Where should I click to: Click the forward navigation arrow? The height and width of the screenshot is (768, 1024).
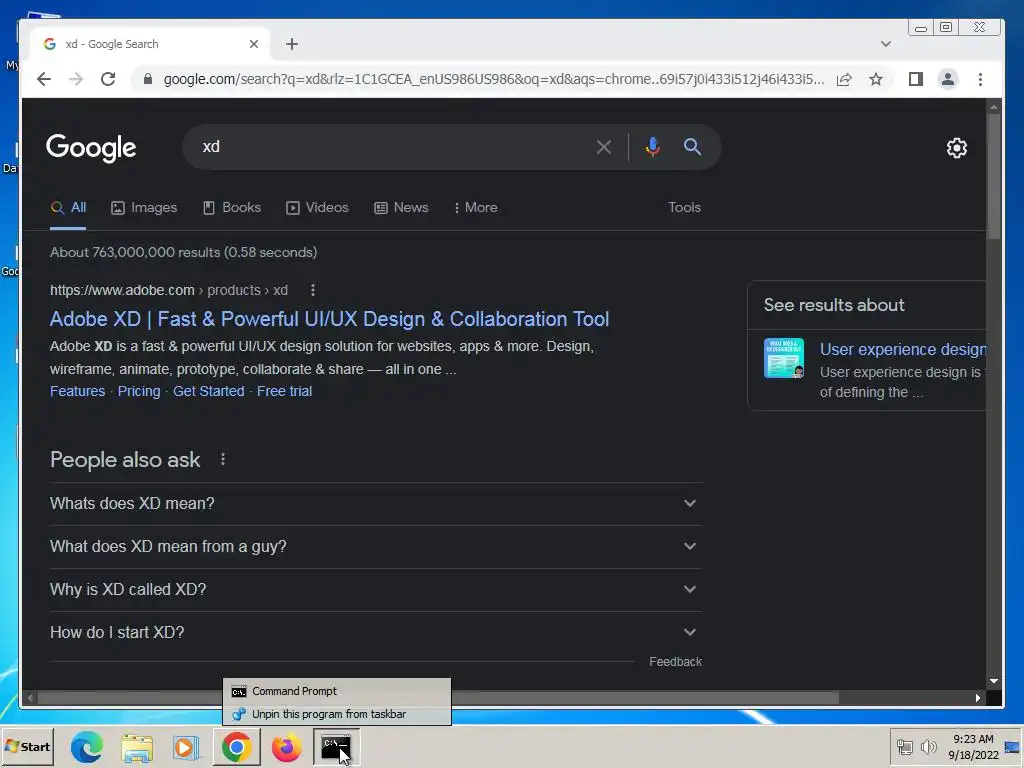[x=76, y=79]
